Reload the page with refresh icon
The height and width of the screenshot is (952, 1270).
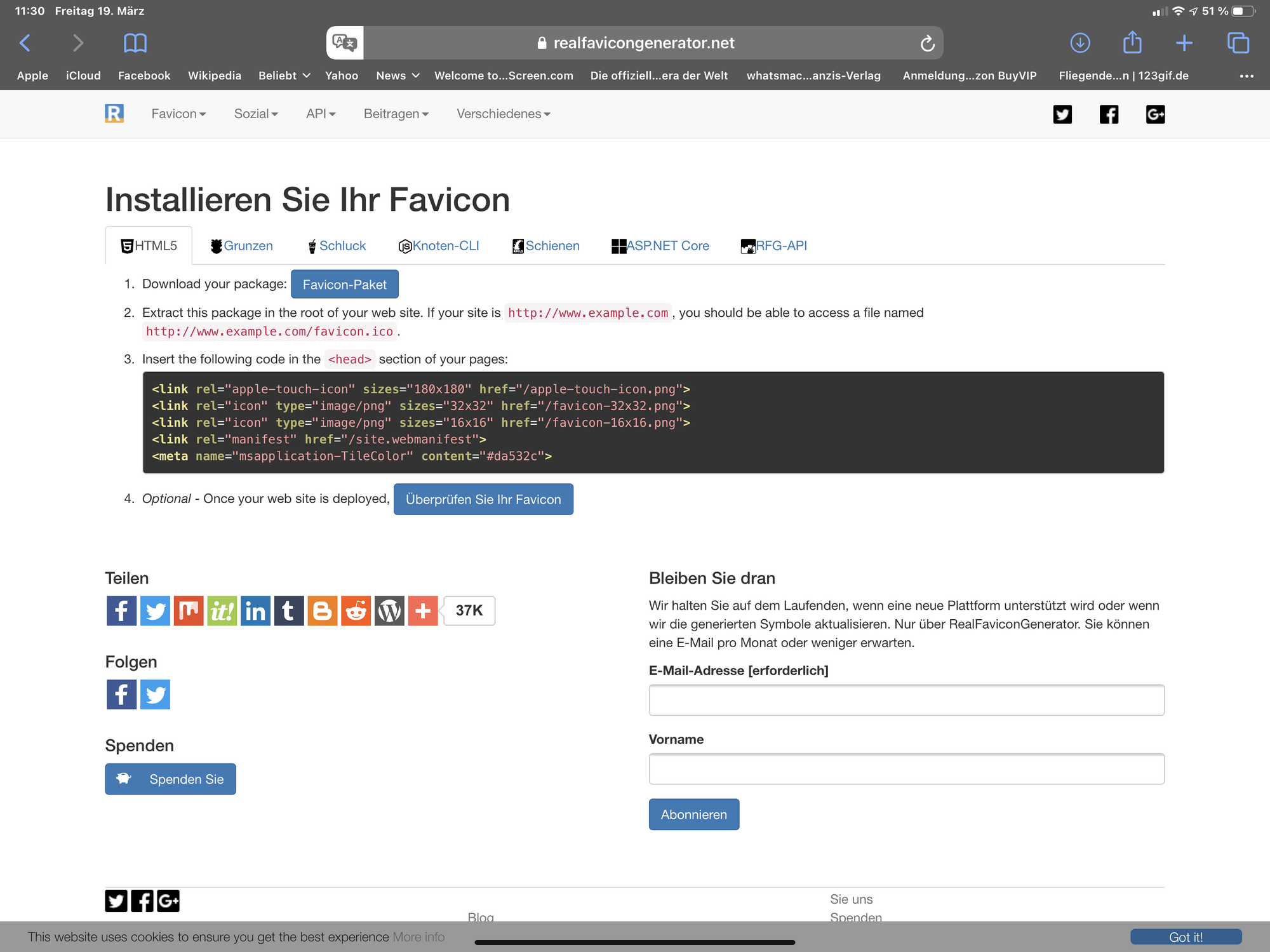tap(927, 43)
